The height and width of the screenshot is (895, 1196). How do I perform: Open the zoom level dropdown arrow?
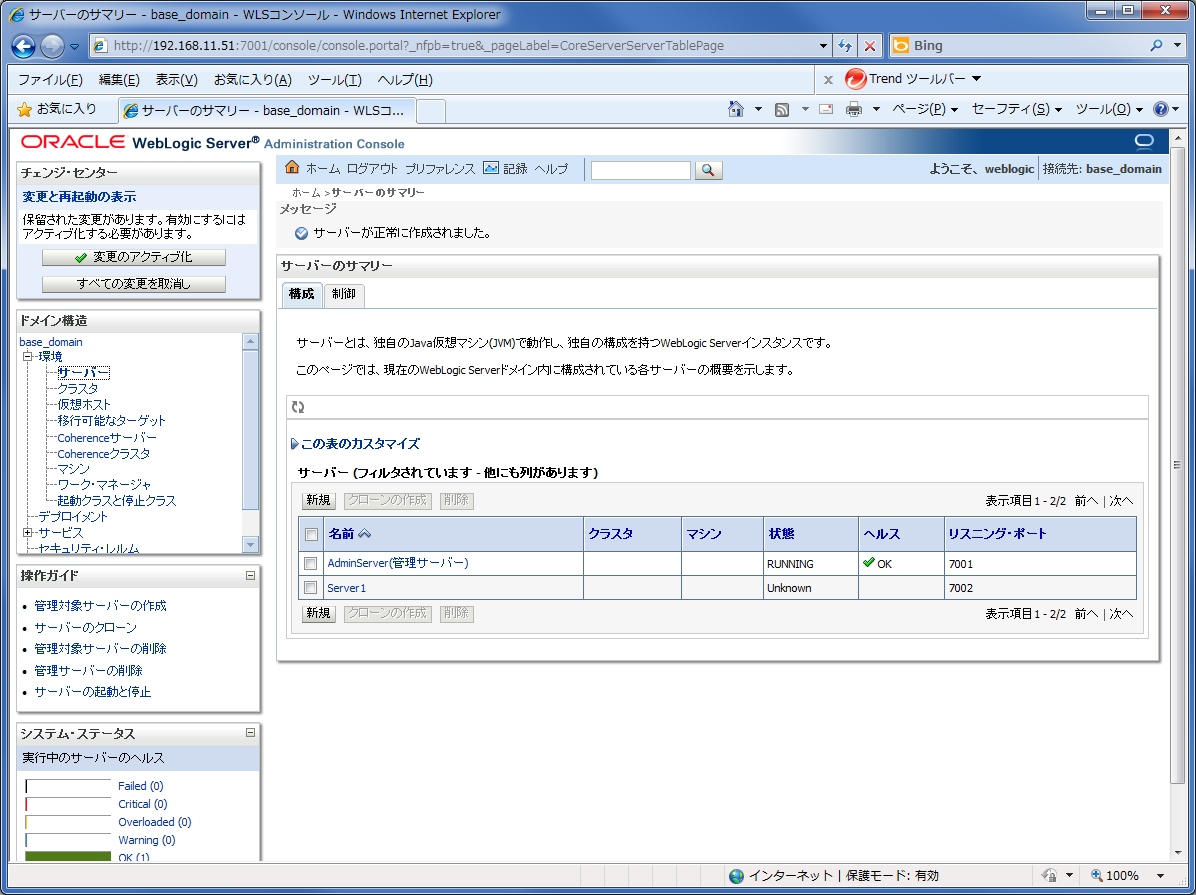(x=1160, y=876)
